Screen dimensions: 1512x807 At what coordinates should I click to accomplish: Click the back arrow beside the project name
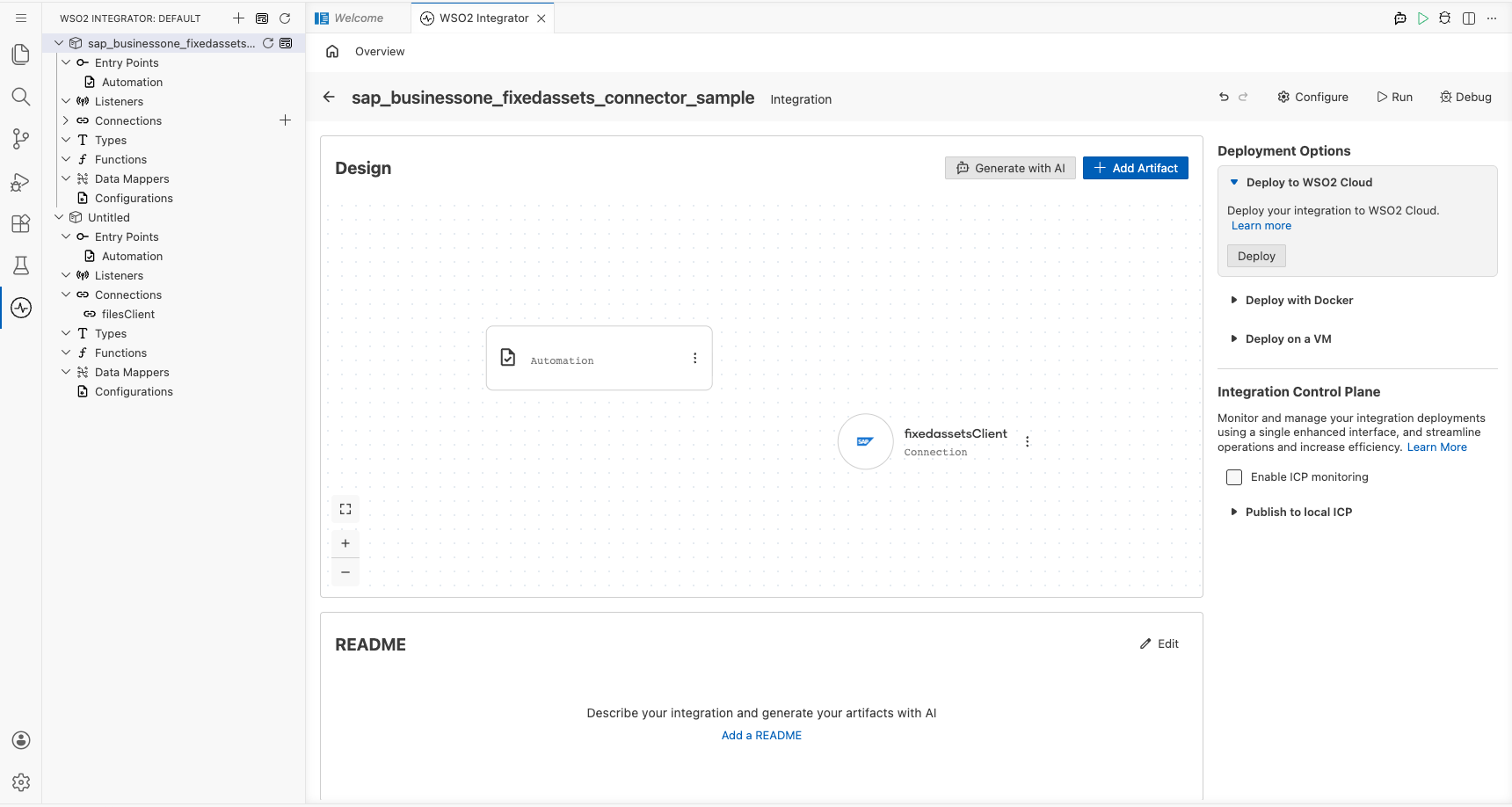[329, 98]
